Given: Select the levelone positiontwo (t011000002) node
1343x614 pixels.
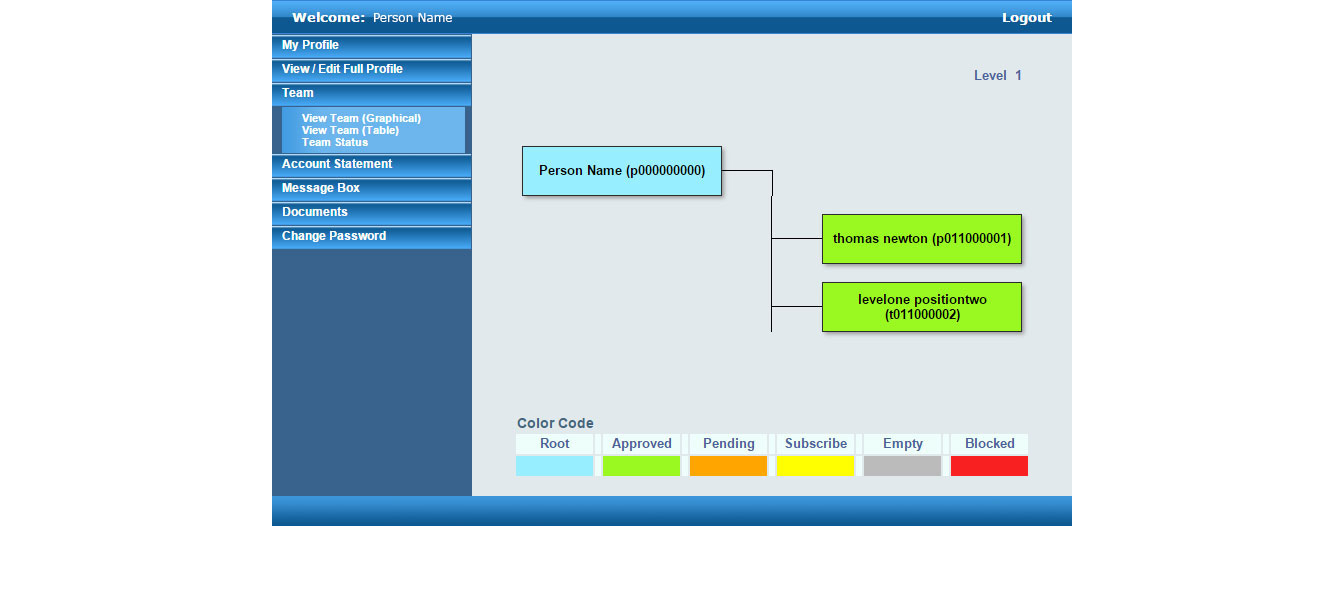Looking at the screenshot, I should [921, 307].
